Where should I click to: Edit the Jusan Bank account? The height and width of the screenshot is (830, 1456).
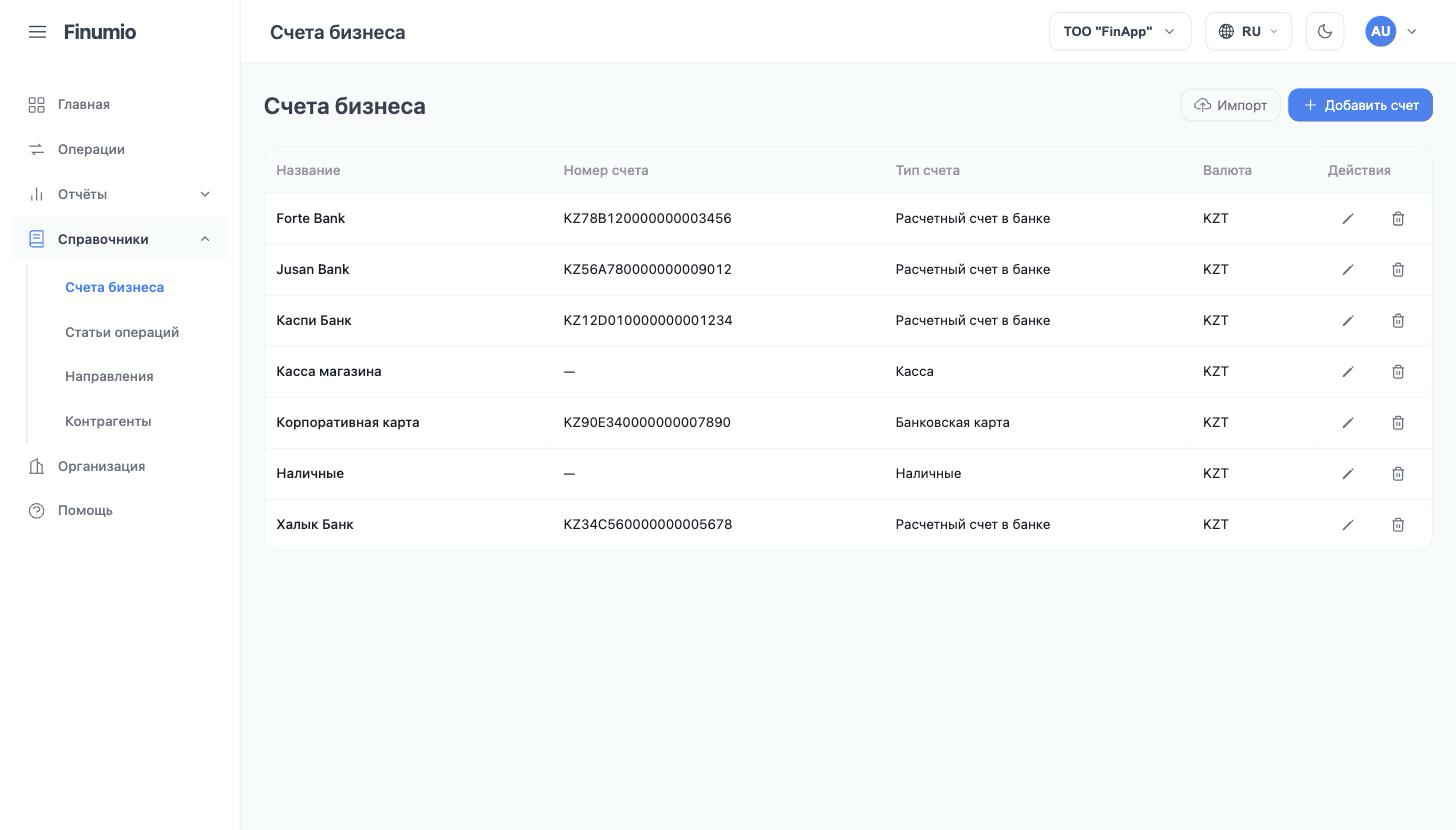click(1348, 270)
